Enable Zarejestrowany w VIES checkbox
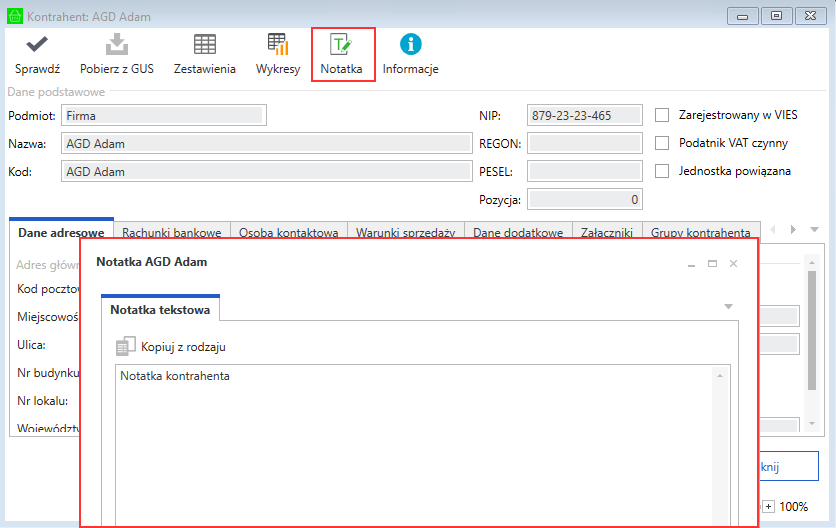Image resolution: width=836 pixels, height=528 pixels. click(661, 115)
